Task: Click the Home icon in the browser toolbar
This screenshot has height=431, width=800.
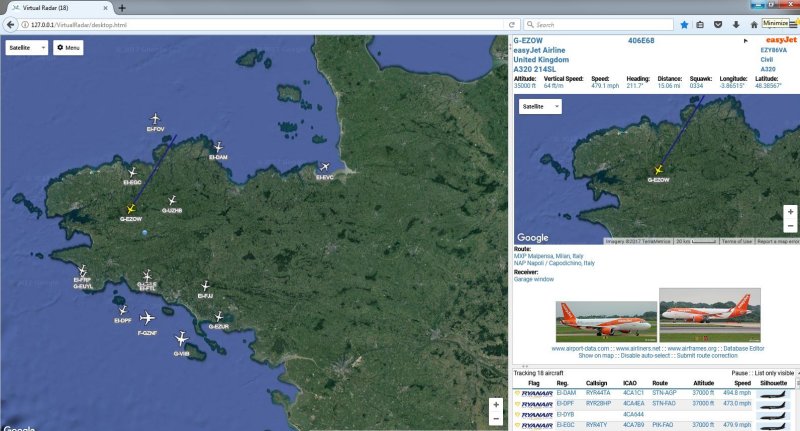Action: (754, 24)
